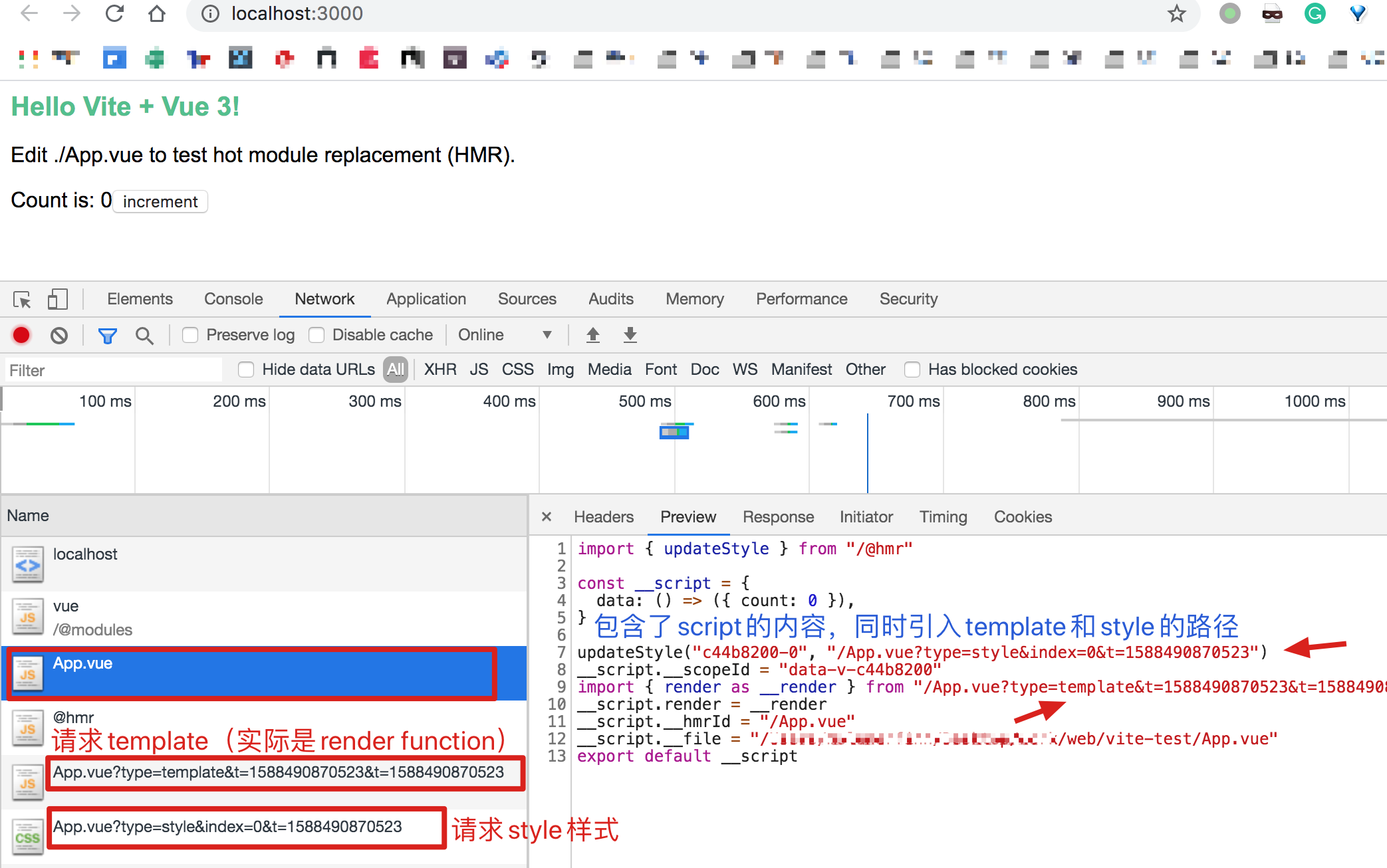
Task: Select the App.vue?type=template request row
Action: click(x=279, y=772)
